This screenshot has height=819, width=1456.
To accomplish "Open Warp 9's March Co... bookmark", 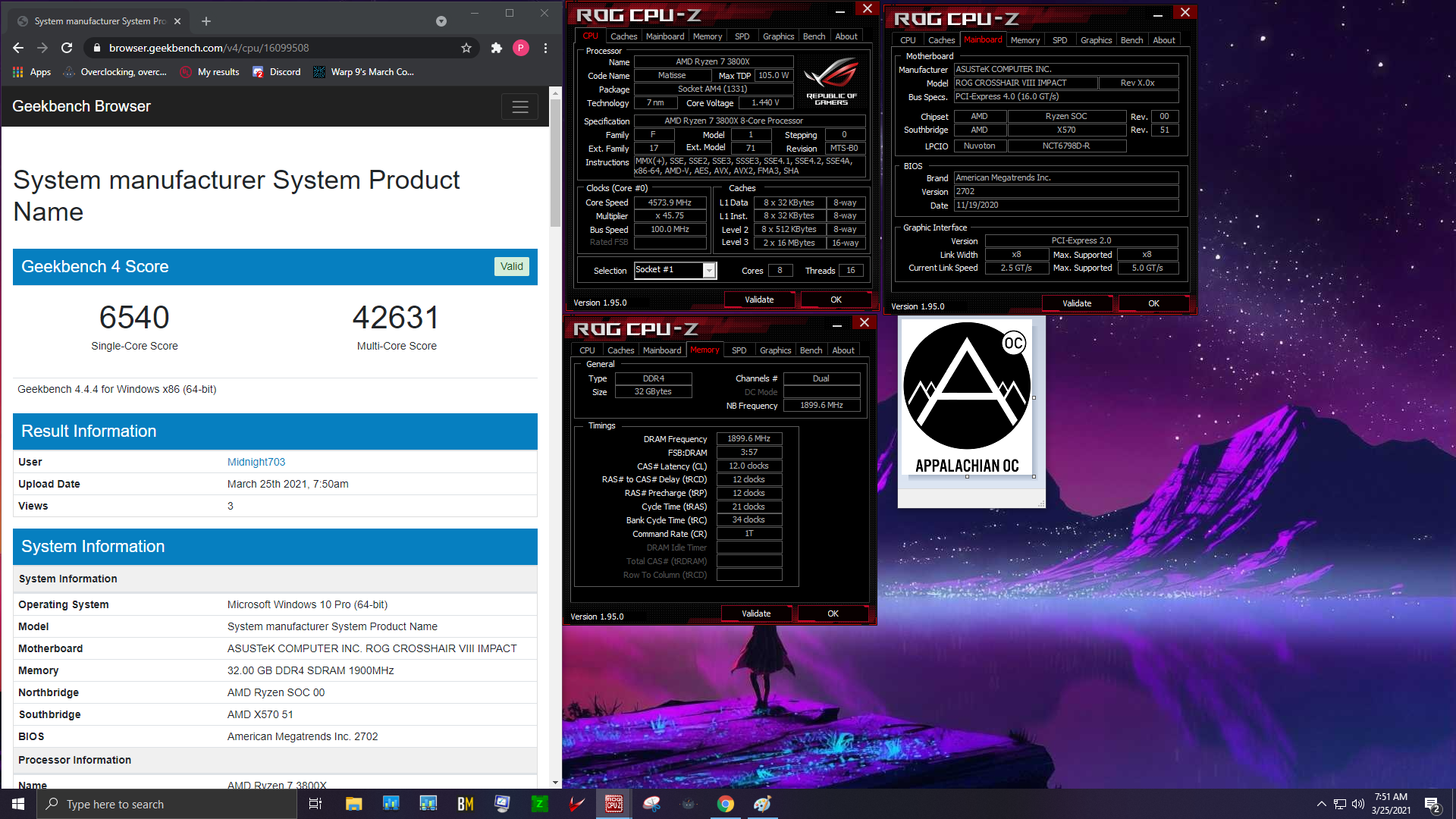I will [364, 72].
